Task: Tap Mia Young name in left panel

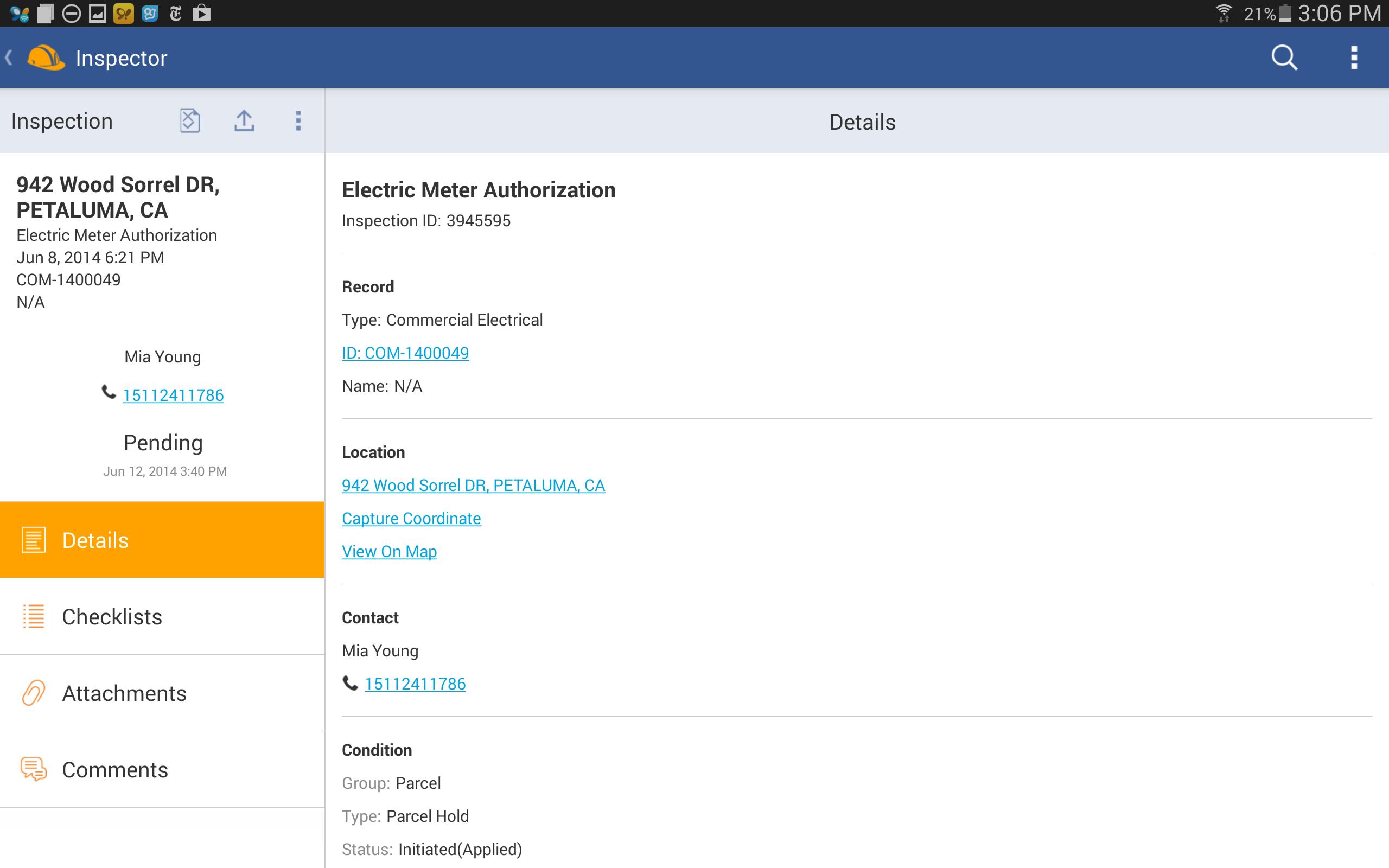Action: [162, 356]
